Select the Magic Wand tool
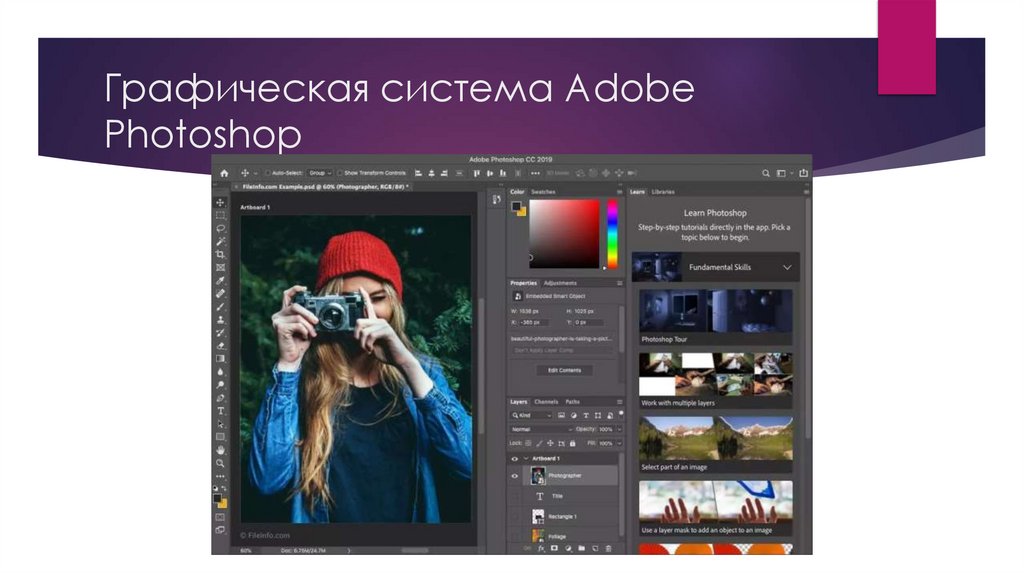The width and height of the screenshot is (1024, 574). [x=221, y=242]
